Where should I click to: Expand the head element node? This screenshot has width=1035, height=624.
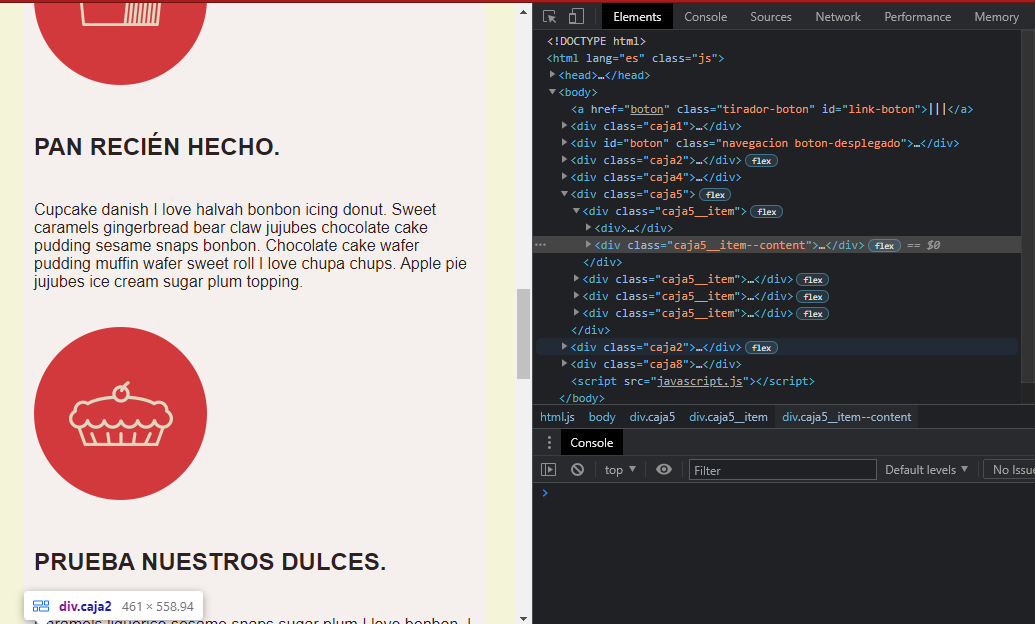552,75
